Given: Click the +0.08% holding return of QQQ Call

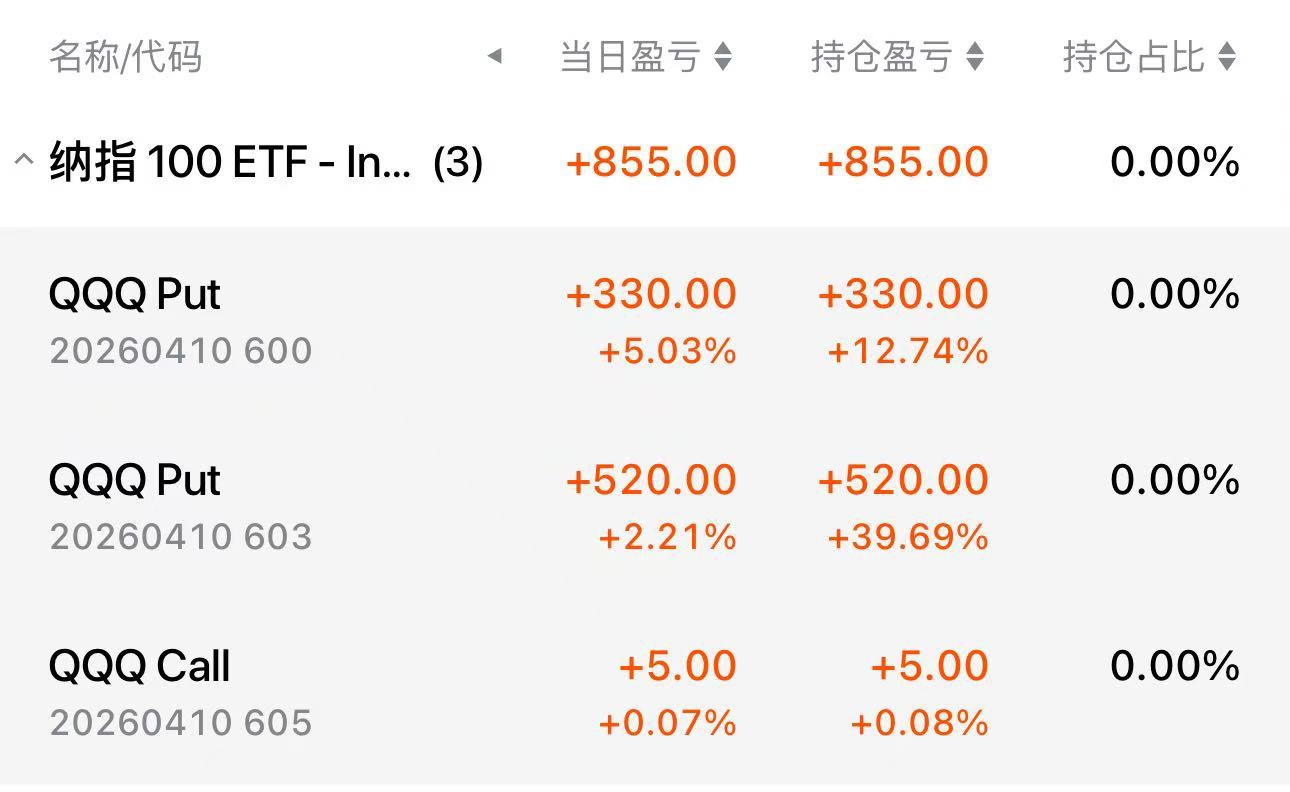Looking at the screenshot, I should [x=919, y=722].
